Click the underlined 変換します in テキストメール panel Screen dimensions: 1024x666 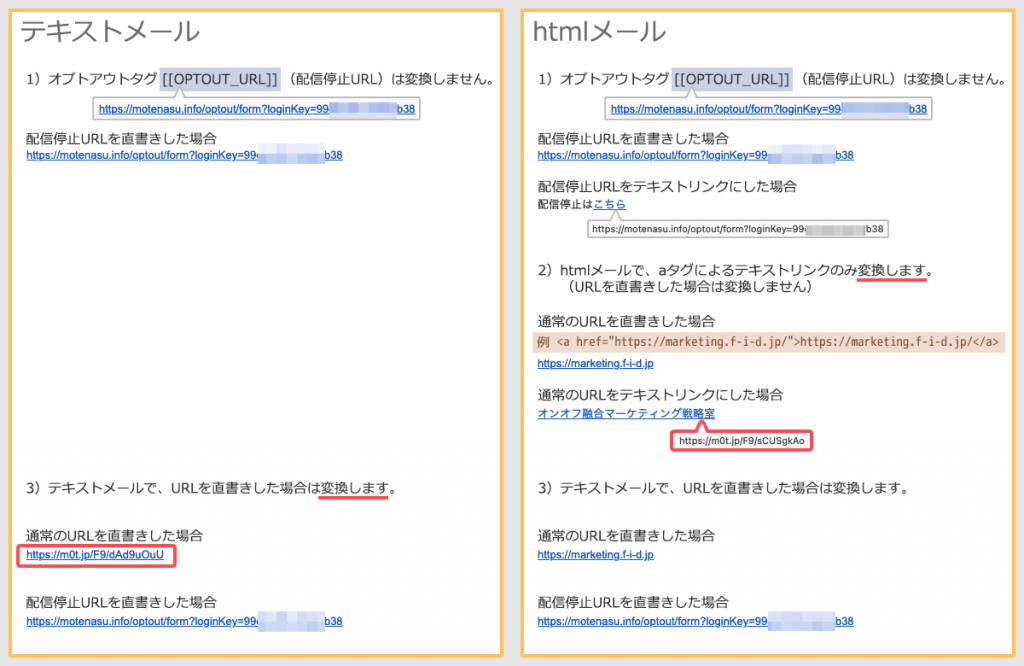[353, 488]
